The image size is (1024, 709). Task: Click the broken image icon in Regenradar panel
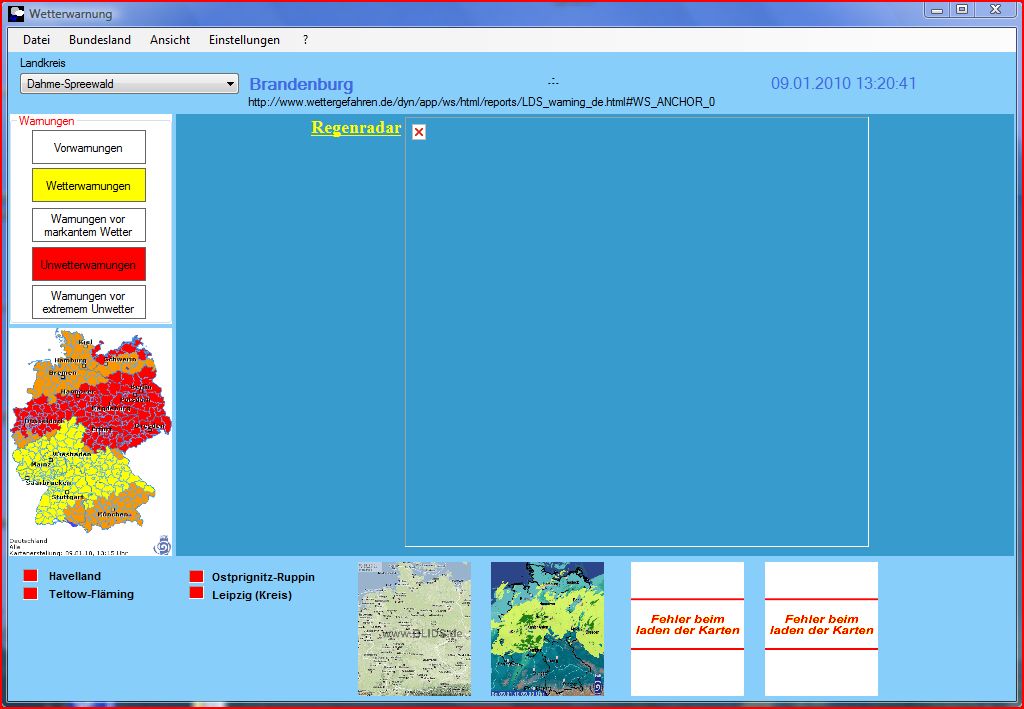[419, 132]
